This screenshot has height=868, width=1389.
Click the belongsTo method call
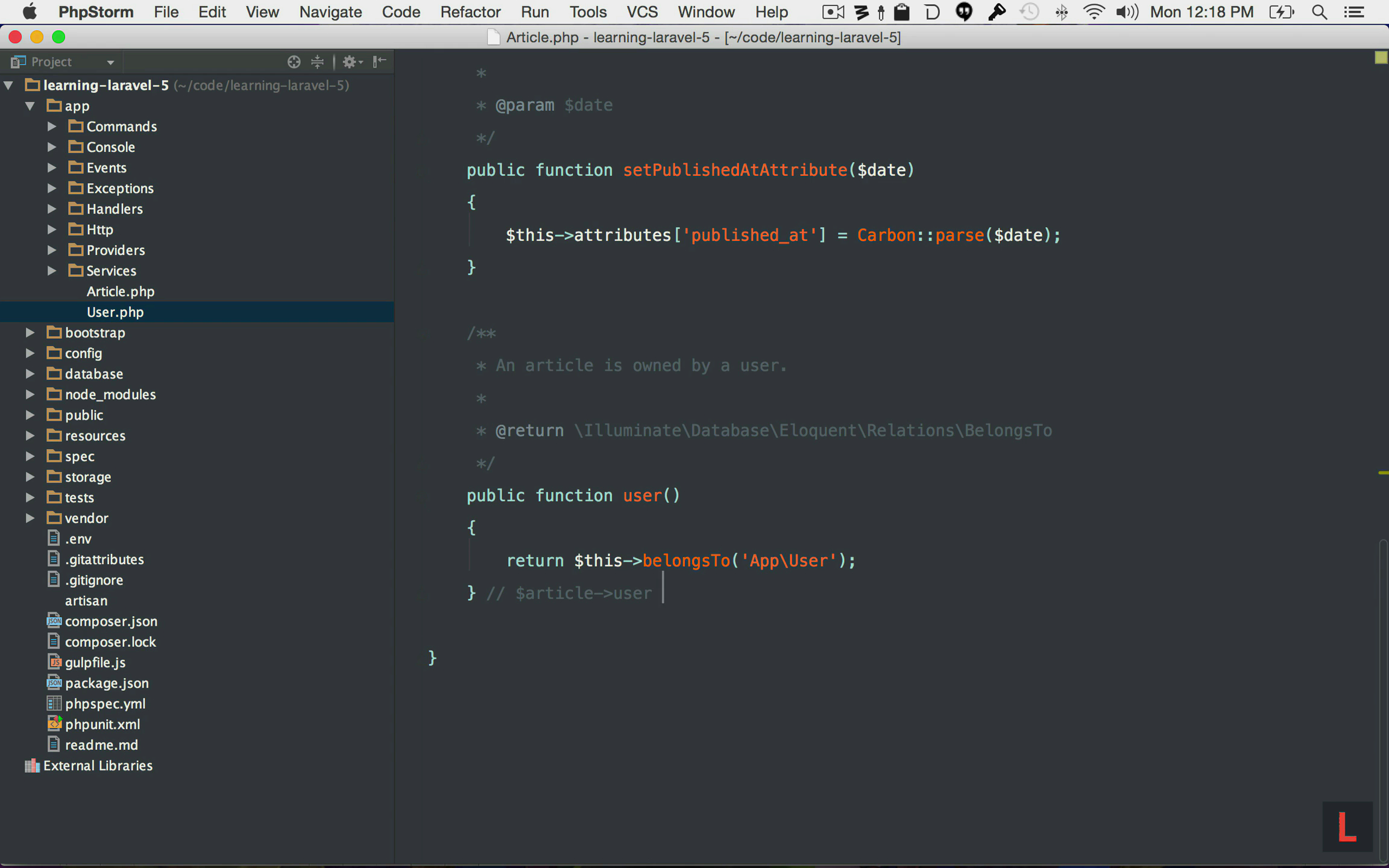(686, 561)
